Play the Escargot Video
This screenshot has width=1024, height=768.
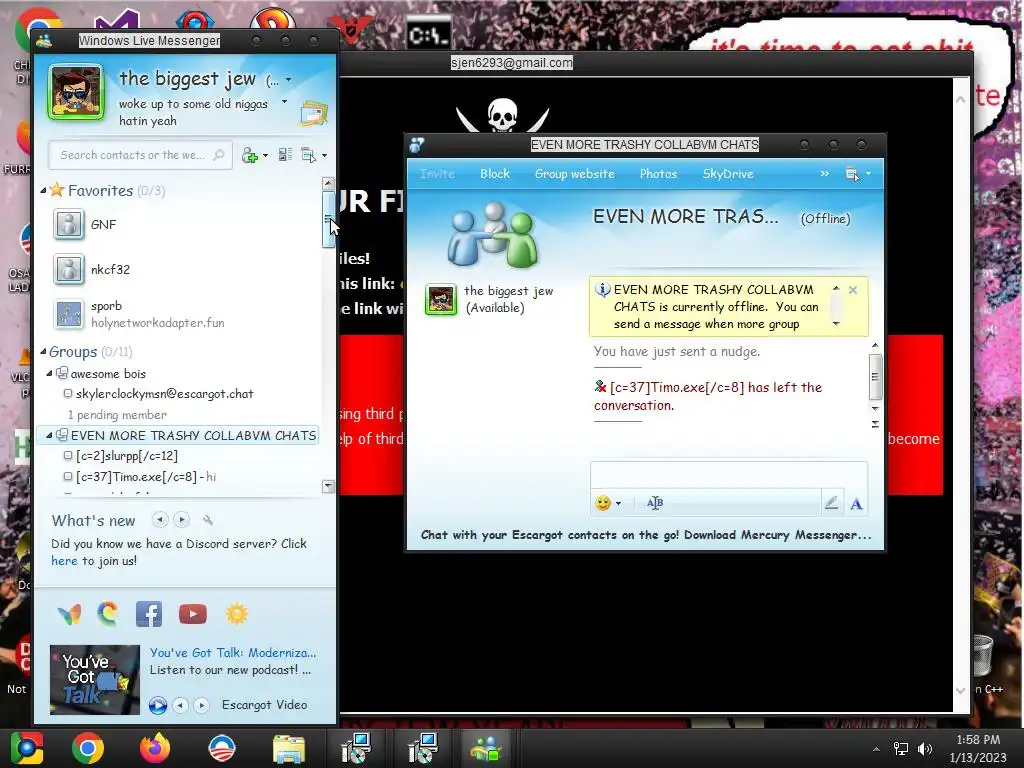[158, 705]
